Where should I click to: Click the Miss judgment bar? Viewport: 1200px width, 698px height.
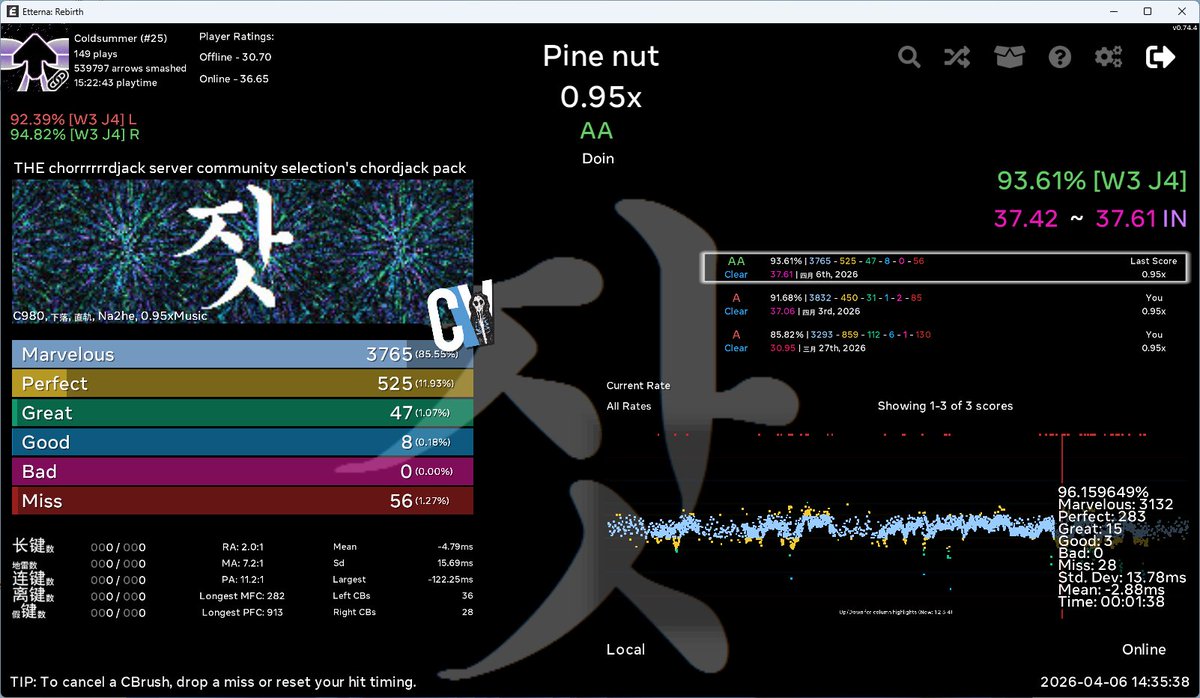(242, 501)
